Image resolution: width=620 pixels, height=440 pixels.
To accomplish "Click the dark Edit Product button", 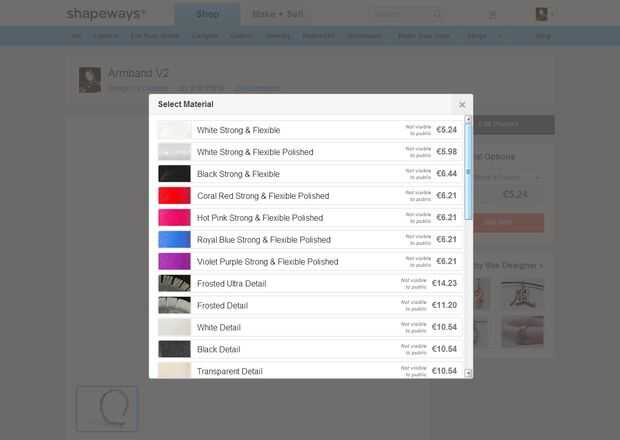I will point(514,125).
